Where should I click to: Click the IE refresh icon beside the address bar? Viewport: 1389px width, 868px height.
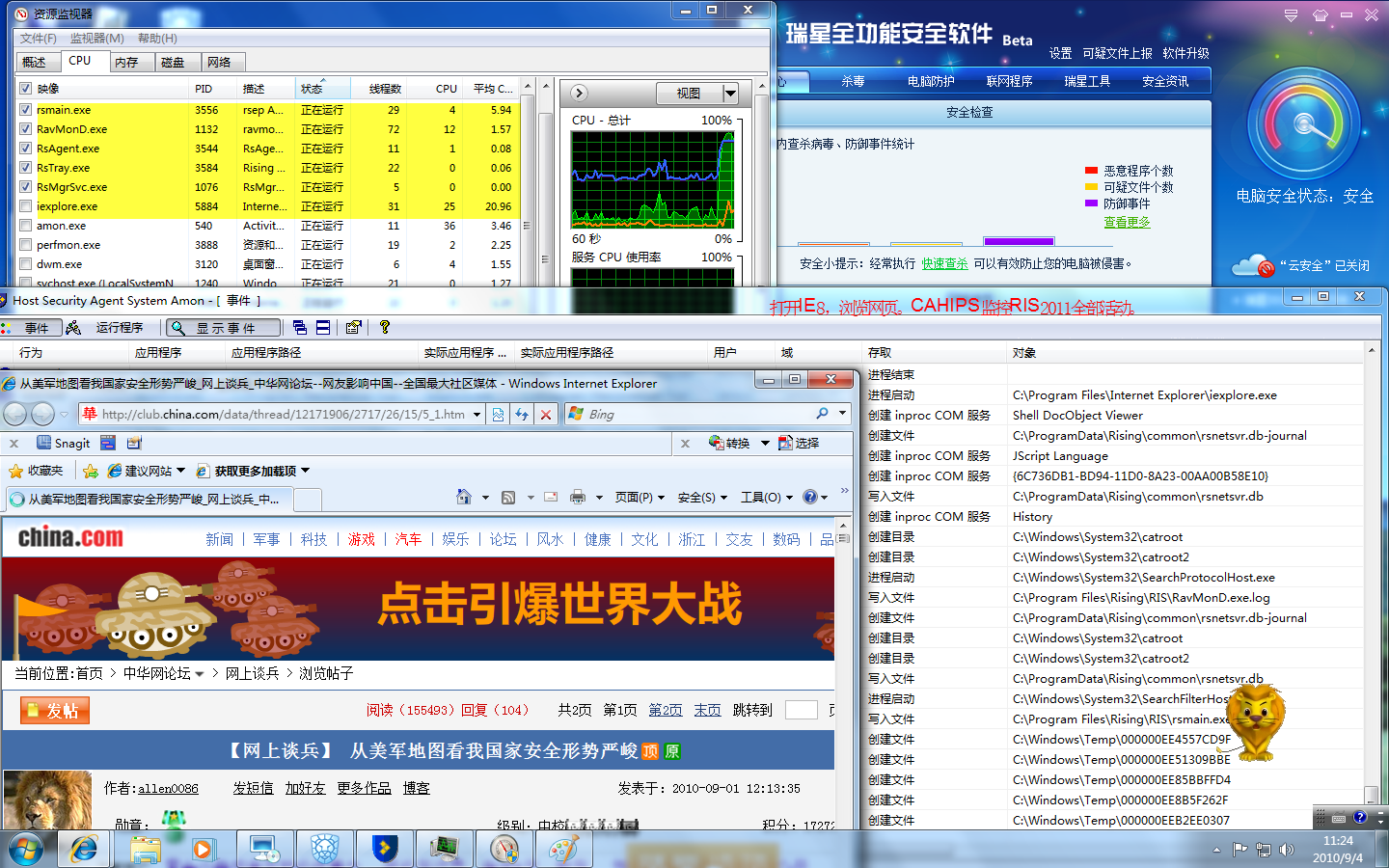coord(522,415)
